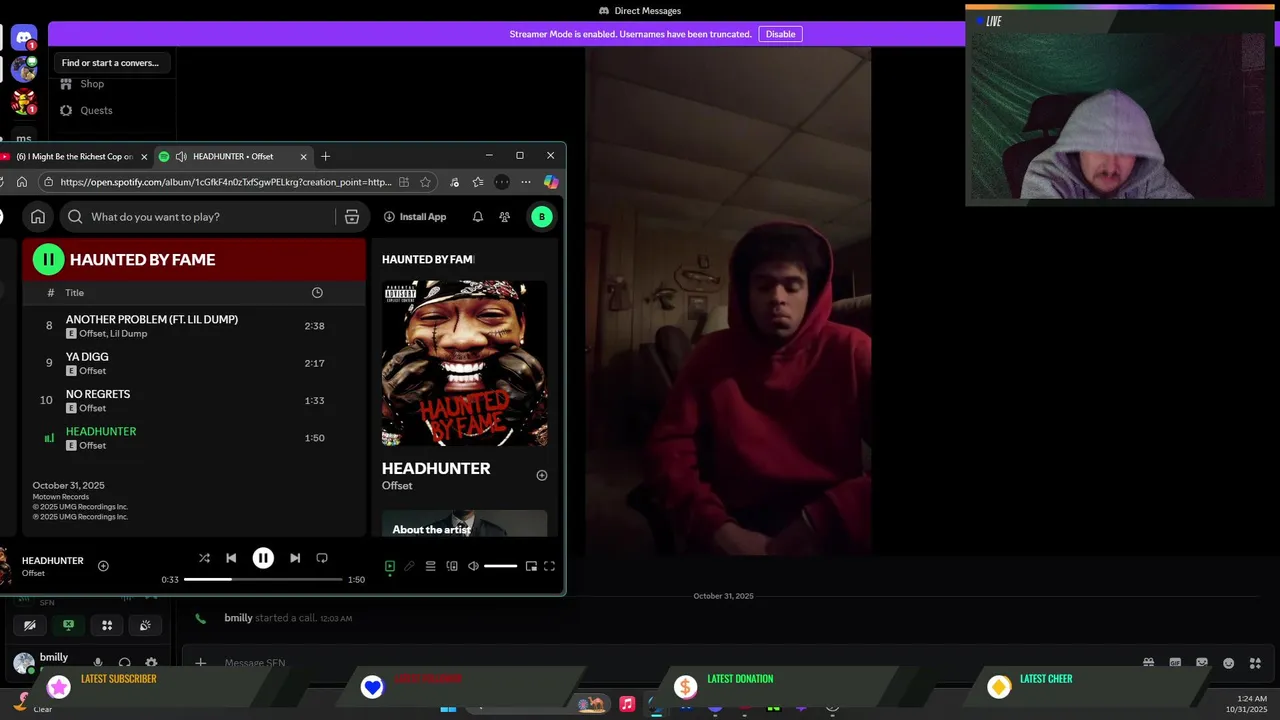Open browser Favorites list icon
The width and height of the screenshot is (1280, 720).
tap(478, 182)
